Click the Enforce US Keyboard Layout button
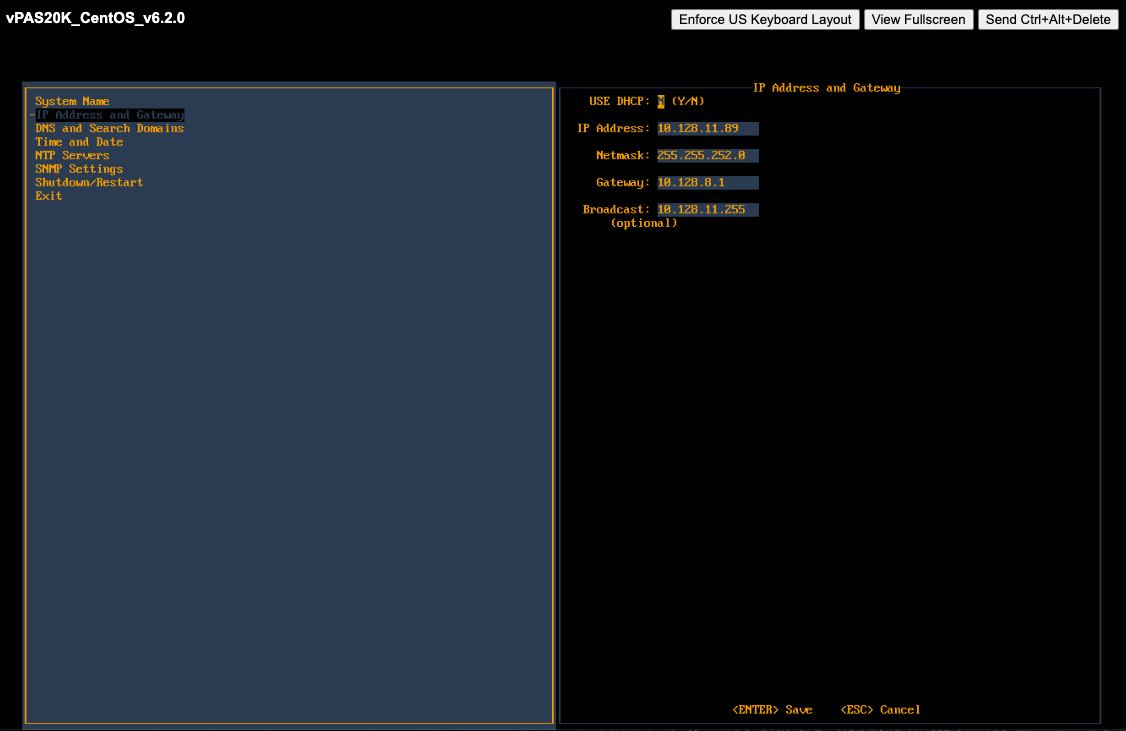Viewport: 1126px width, 731px height. [x=765, y=19]
